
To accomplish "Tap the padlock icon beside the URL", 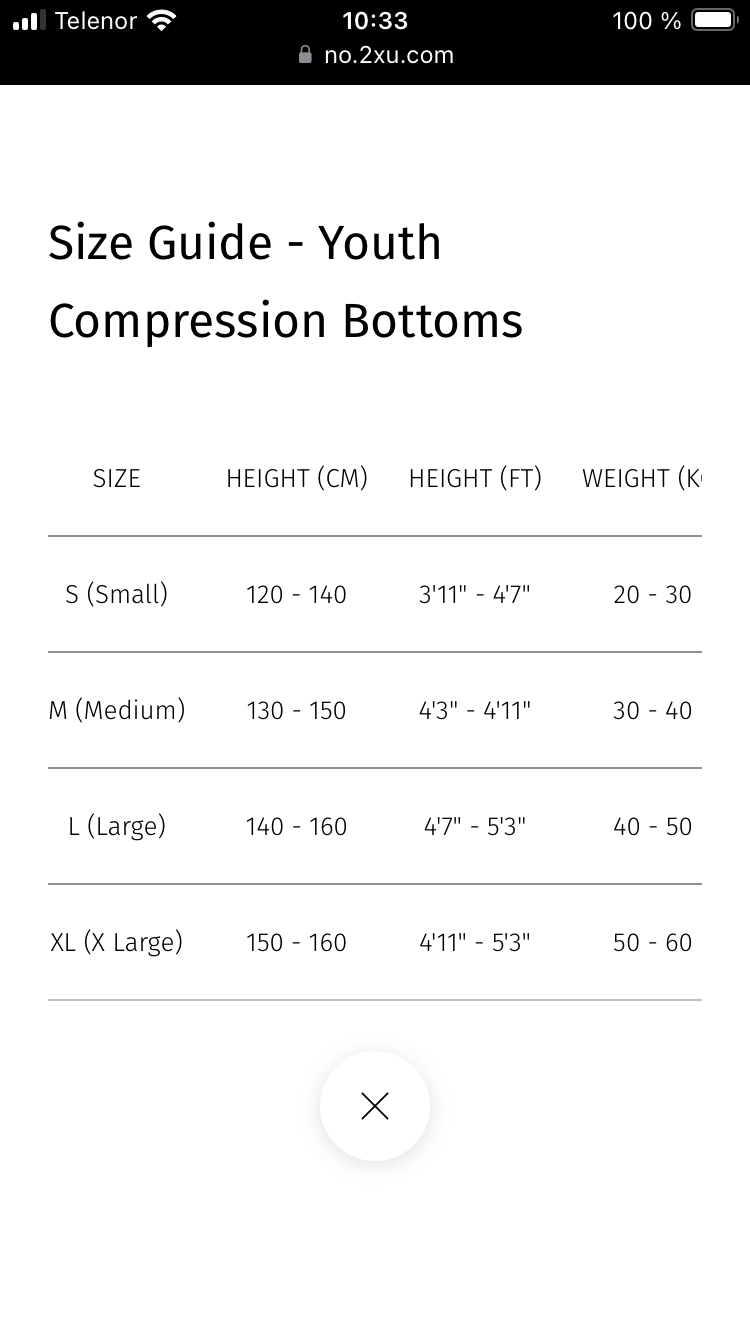I will pyautogui.click(x=306, y=54).
